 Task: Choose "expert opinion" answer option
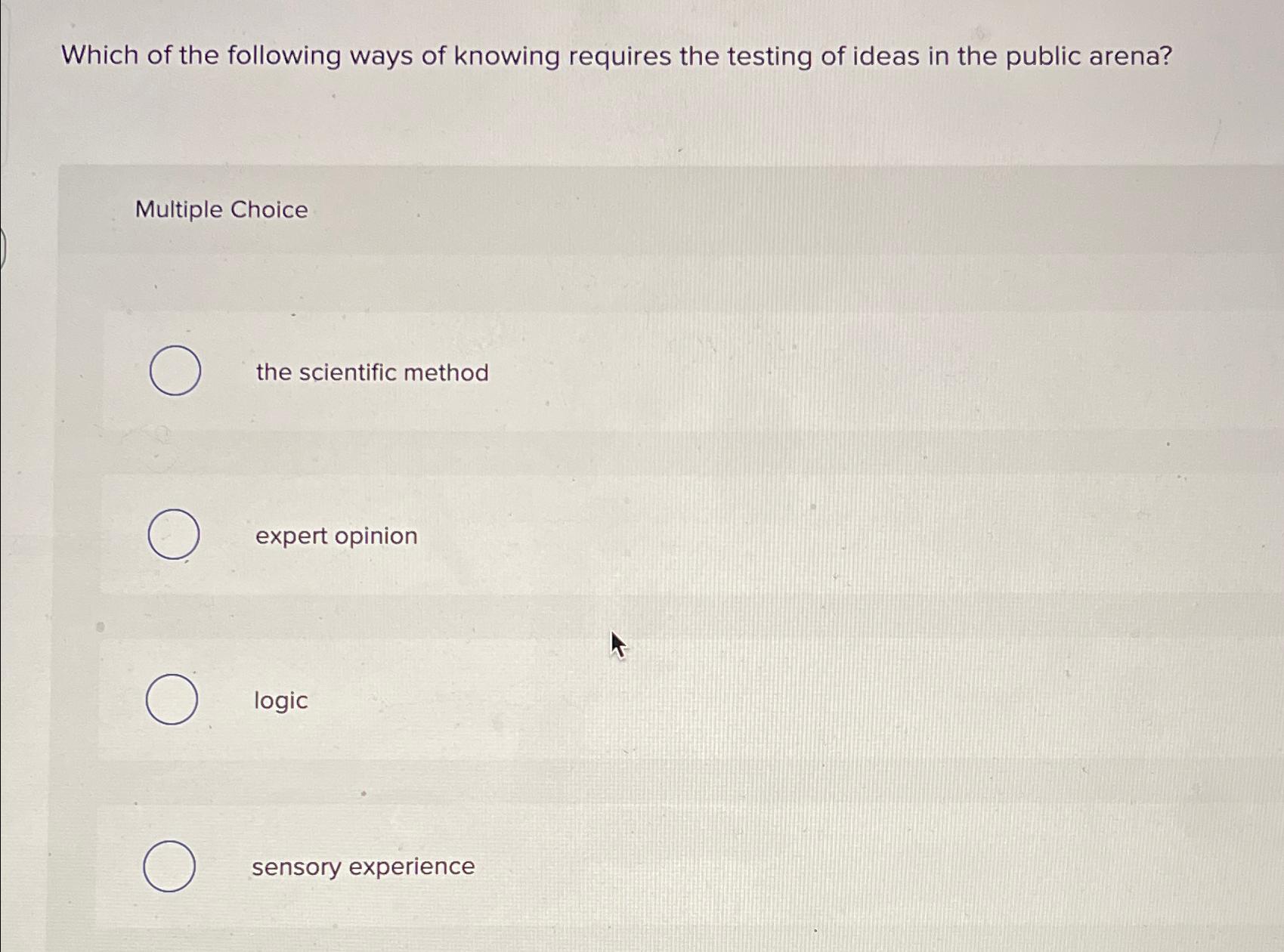(336, 536)
